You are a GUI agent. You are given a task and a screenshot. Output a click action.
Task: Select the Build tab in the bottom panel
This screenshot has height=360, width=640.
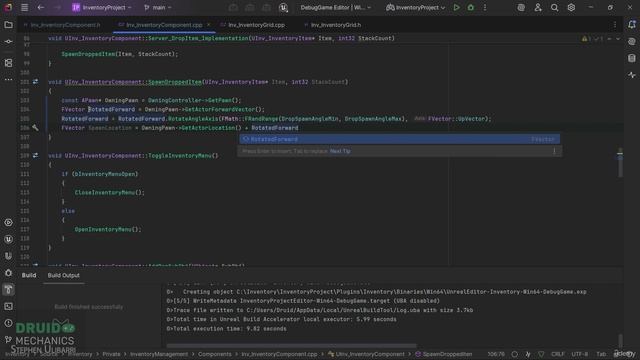point(29,275)
